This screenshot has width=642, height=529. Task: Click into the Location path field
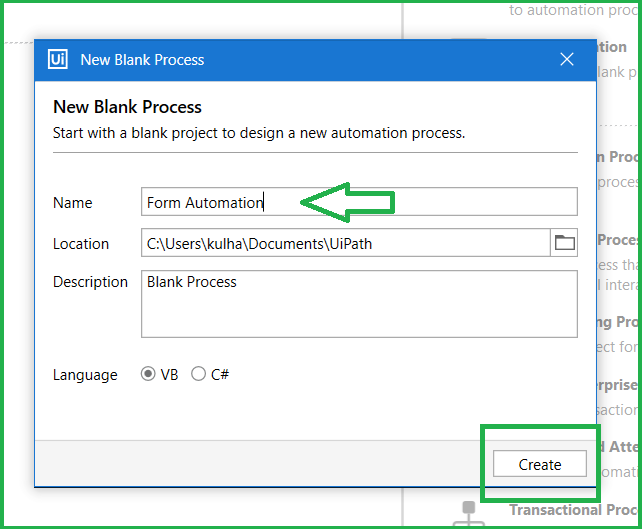(345, 243)
